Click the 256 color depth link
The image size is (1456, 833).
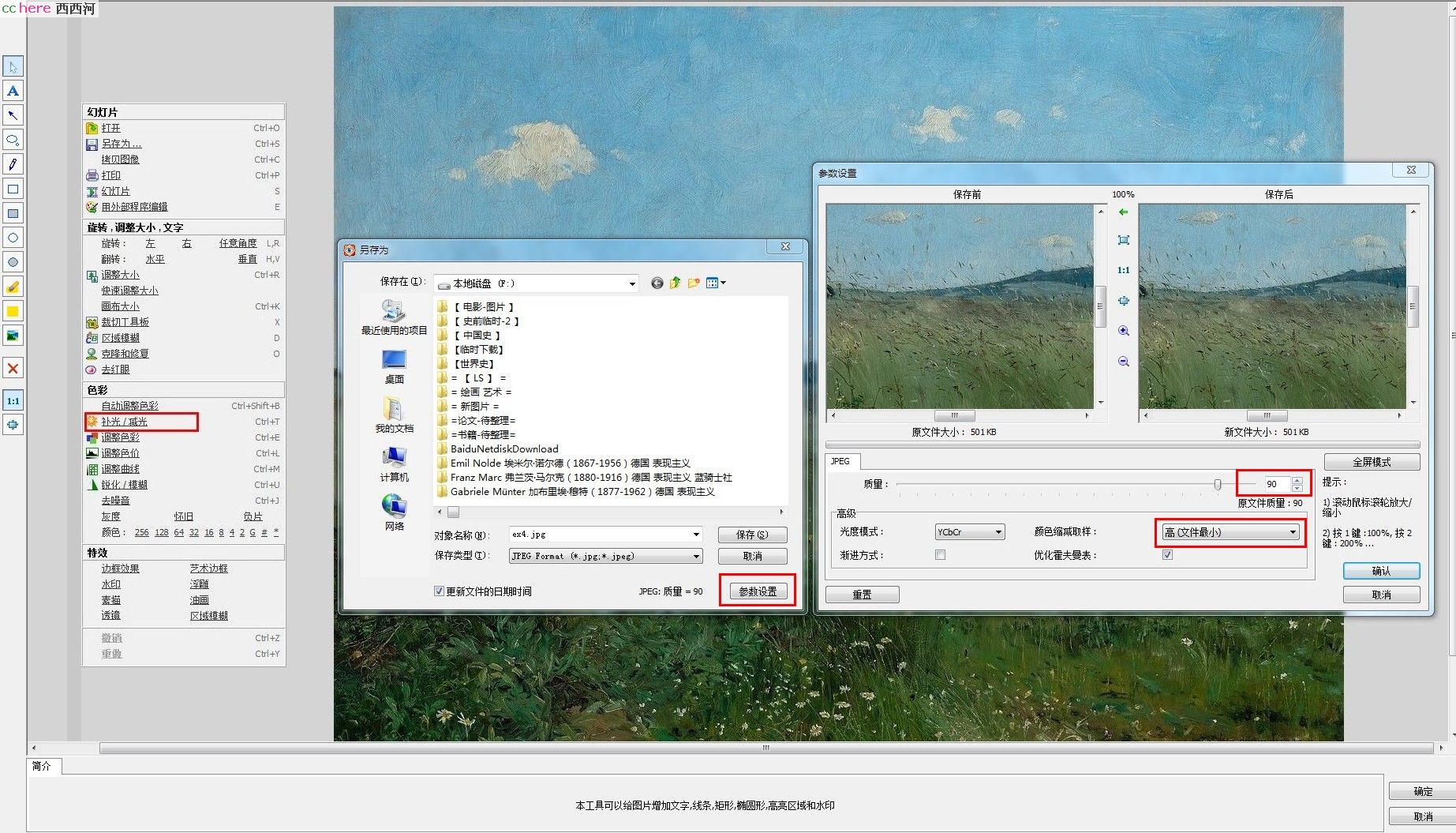point(141,532)
